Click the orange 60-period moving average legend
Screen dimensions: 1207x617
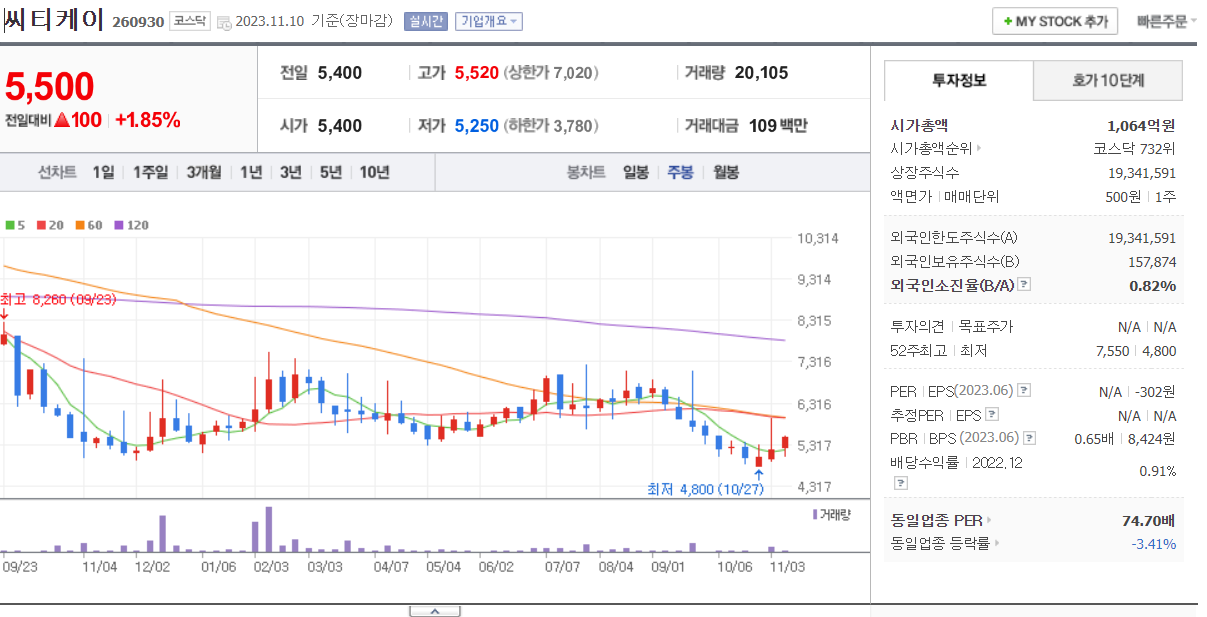[89, 225]
